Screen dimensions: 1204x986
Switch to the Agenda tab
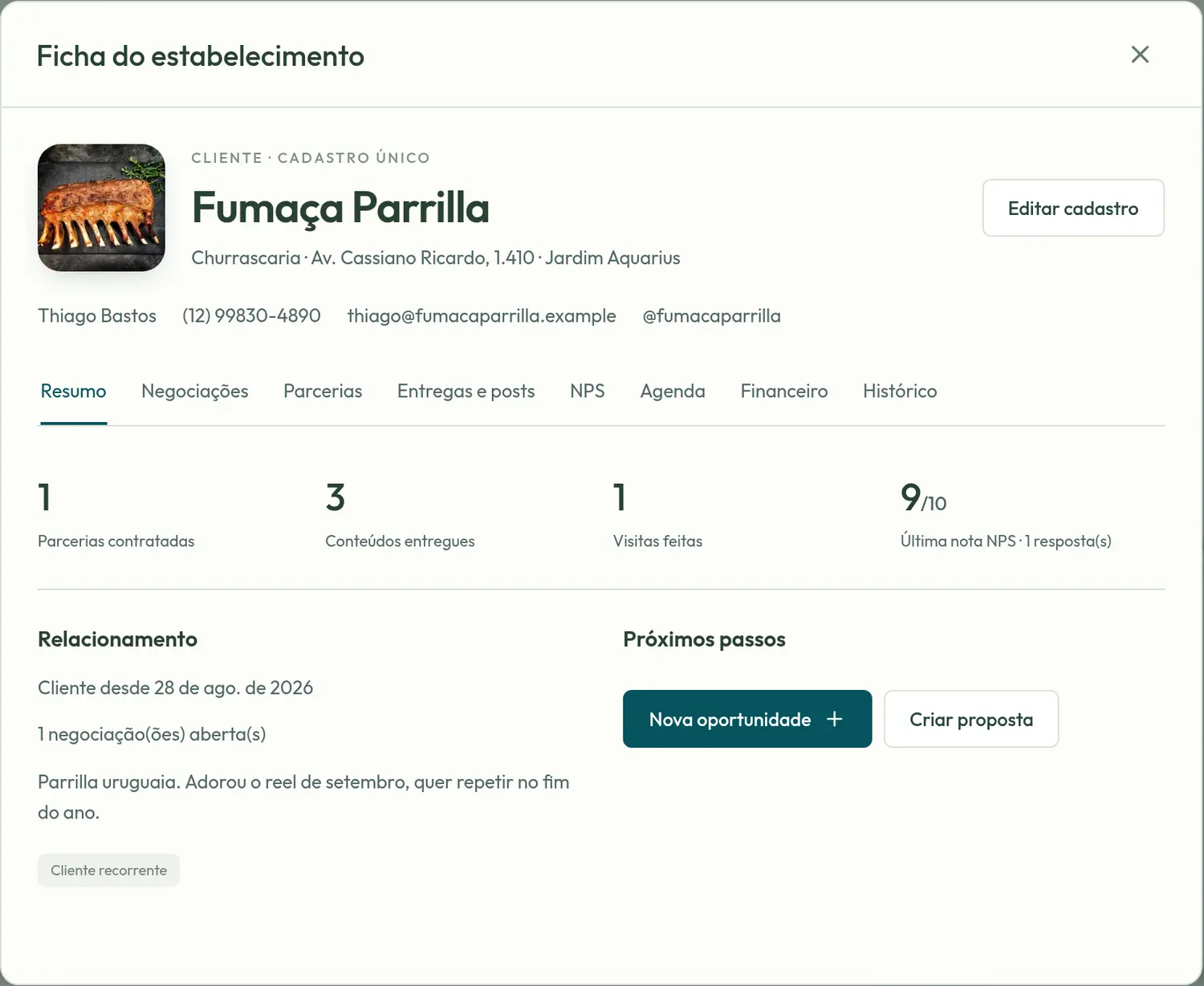[x=673, y=392]
